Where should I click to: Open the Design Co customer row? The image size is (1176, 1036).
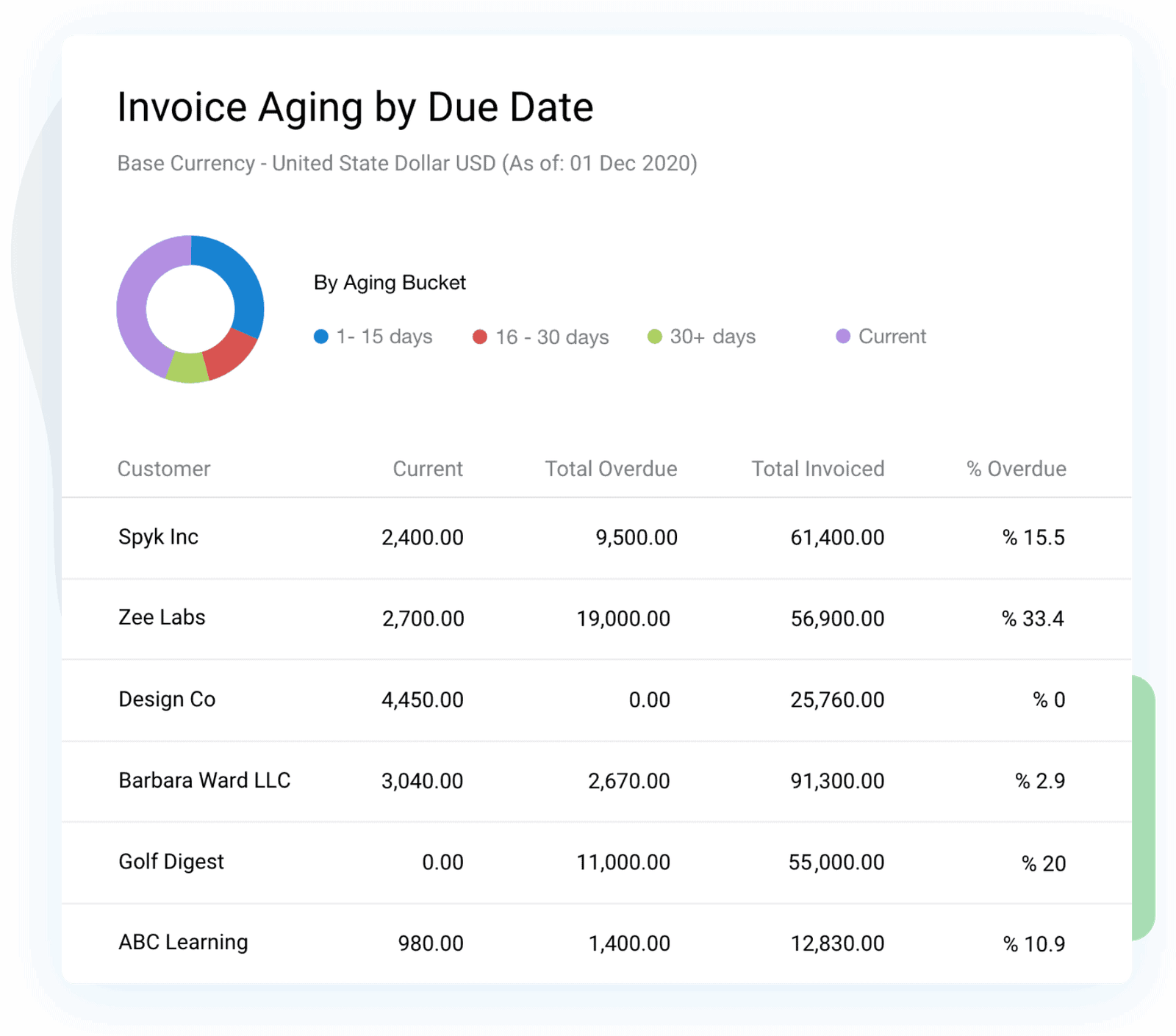coord(167,699)
